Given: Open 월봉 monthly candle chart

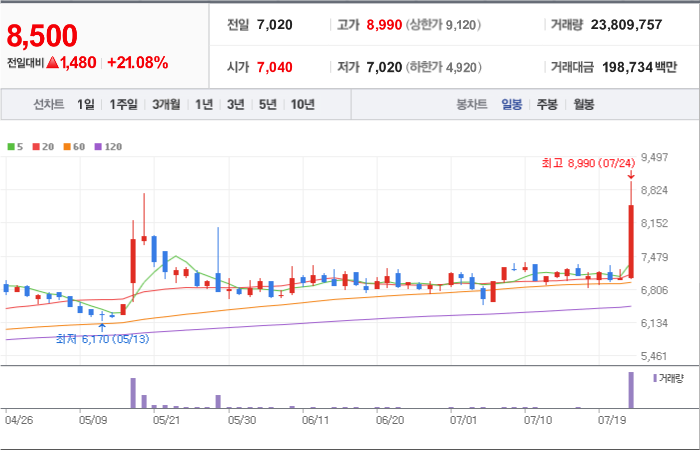Looking at the screenshot, I should click(583, 105).
